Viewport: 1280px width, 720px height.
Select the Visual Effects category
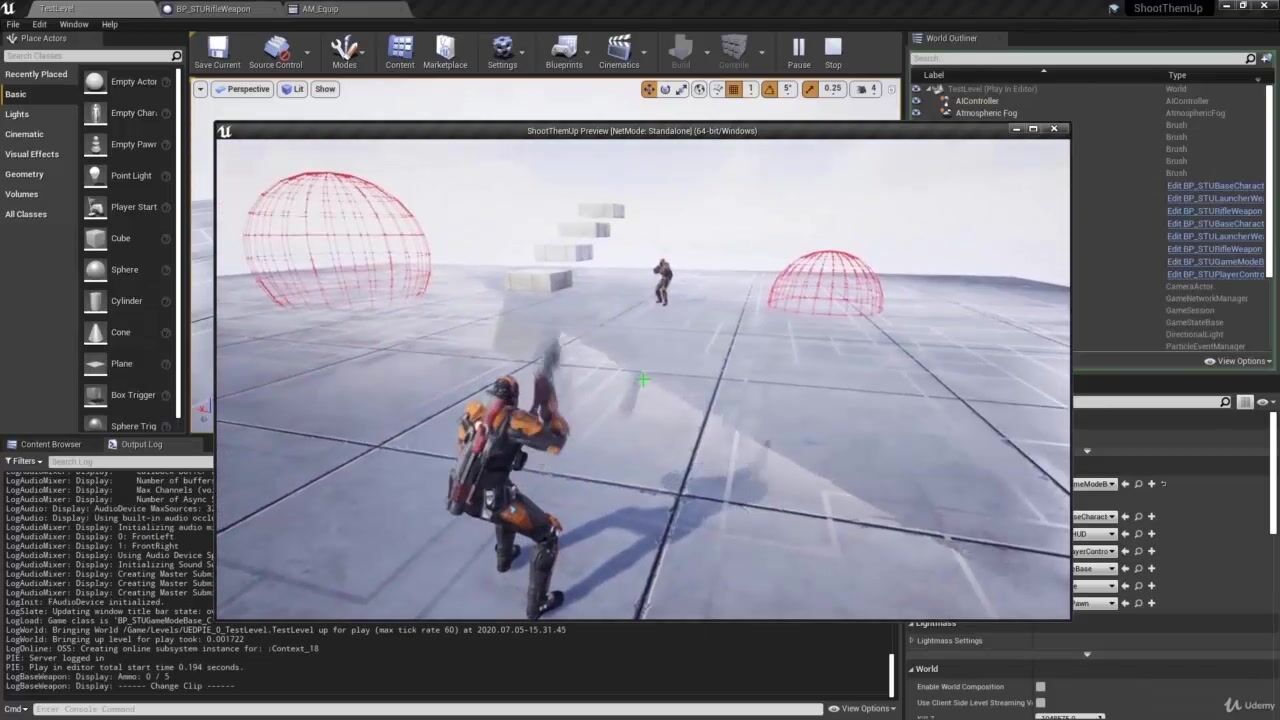point(32,154)
